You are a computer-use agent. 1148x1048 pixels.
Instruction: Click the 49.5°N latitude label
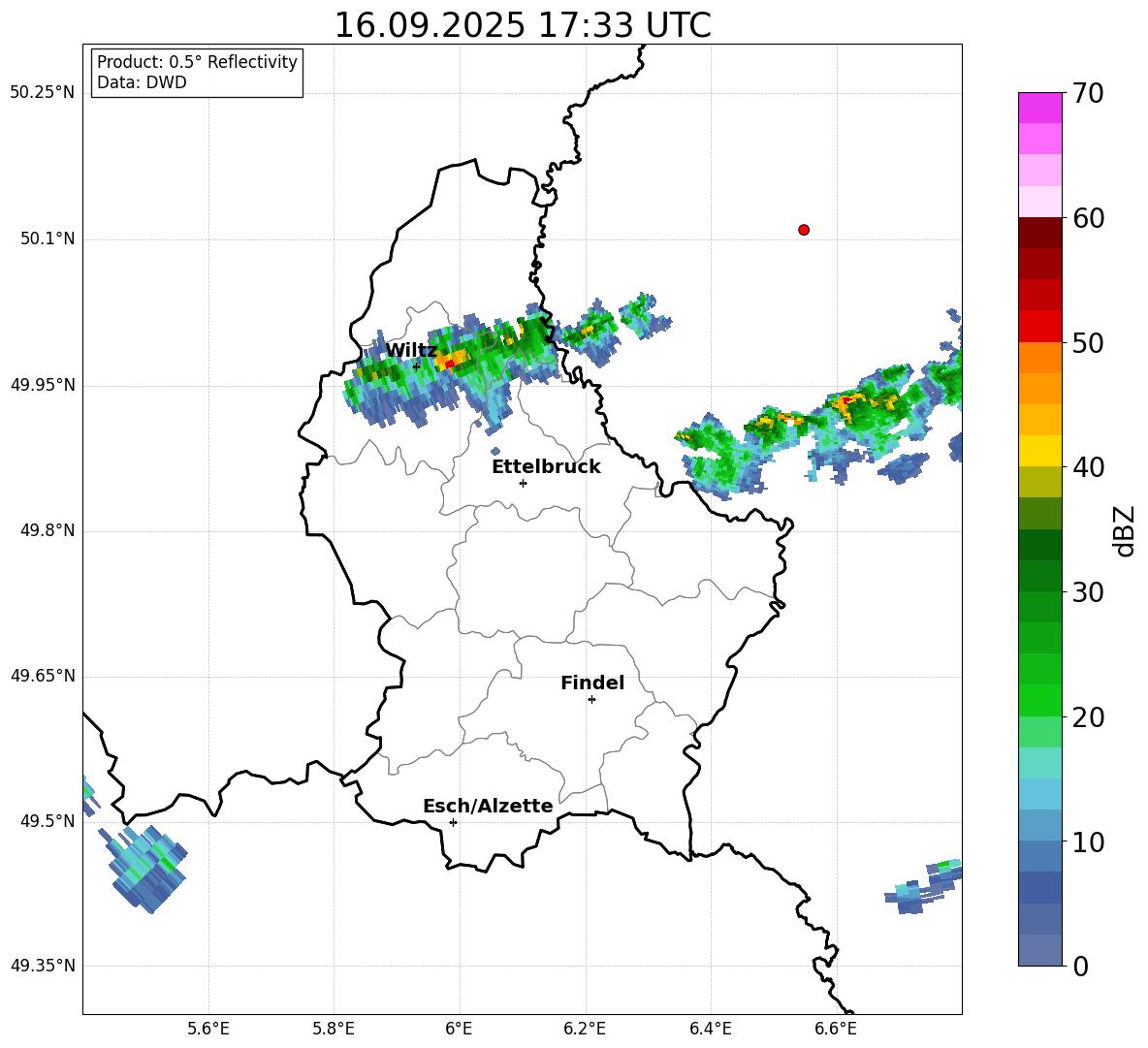48,821
